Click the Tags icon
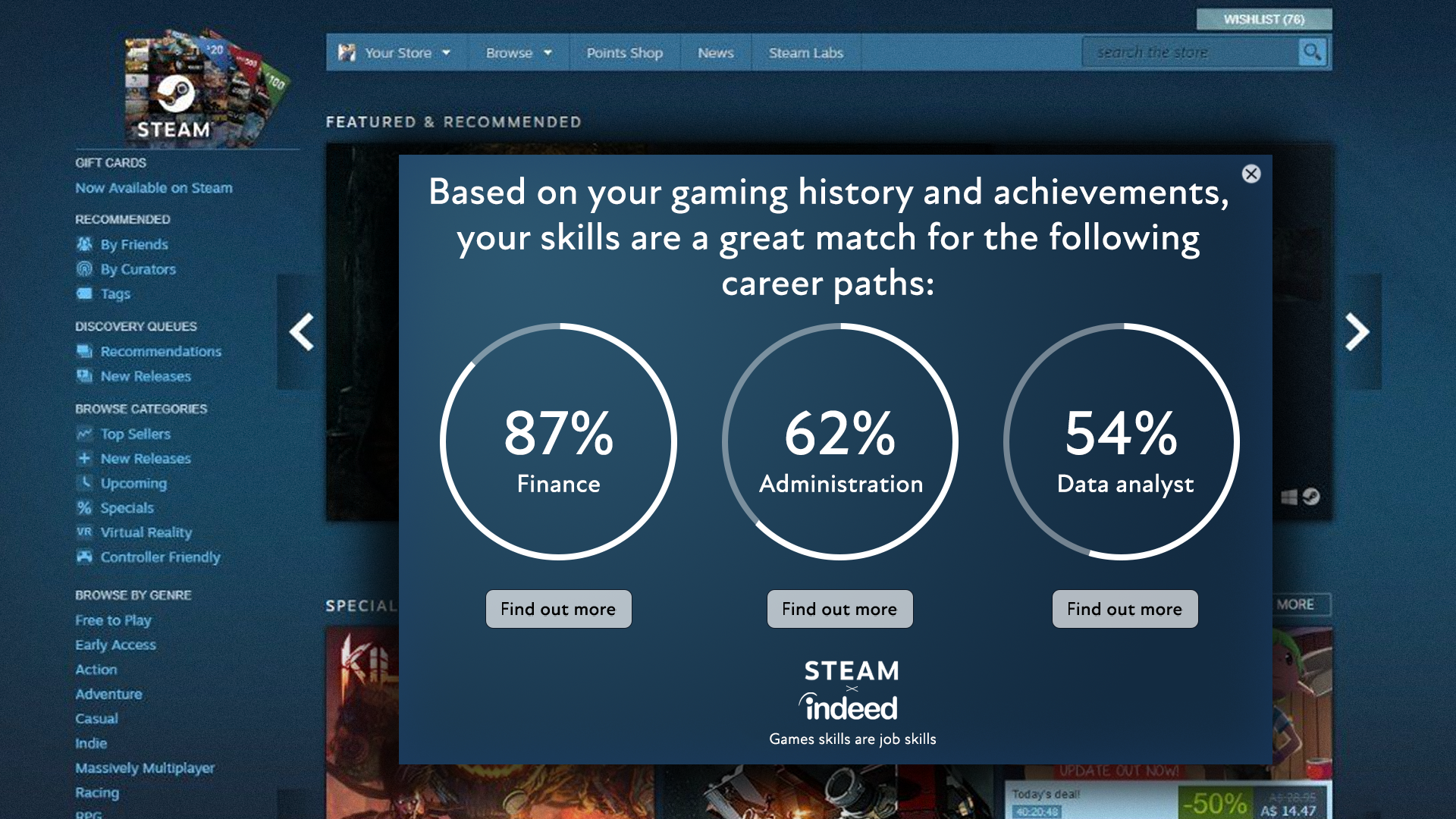This screenshot has height=819, width=1456. click(x=84, y=293)
